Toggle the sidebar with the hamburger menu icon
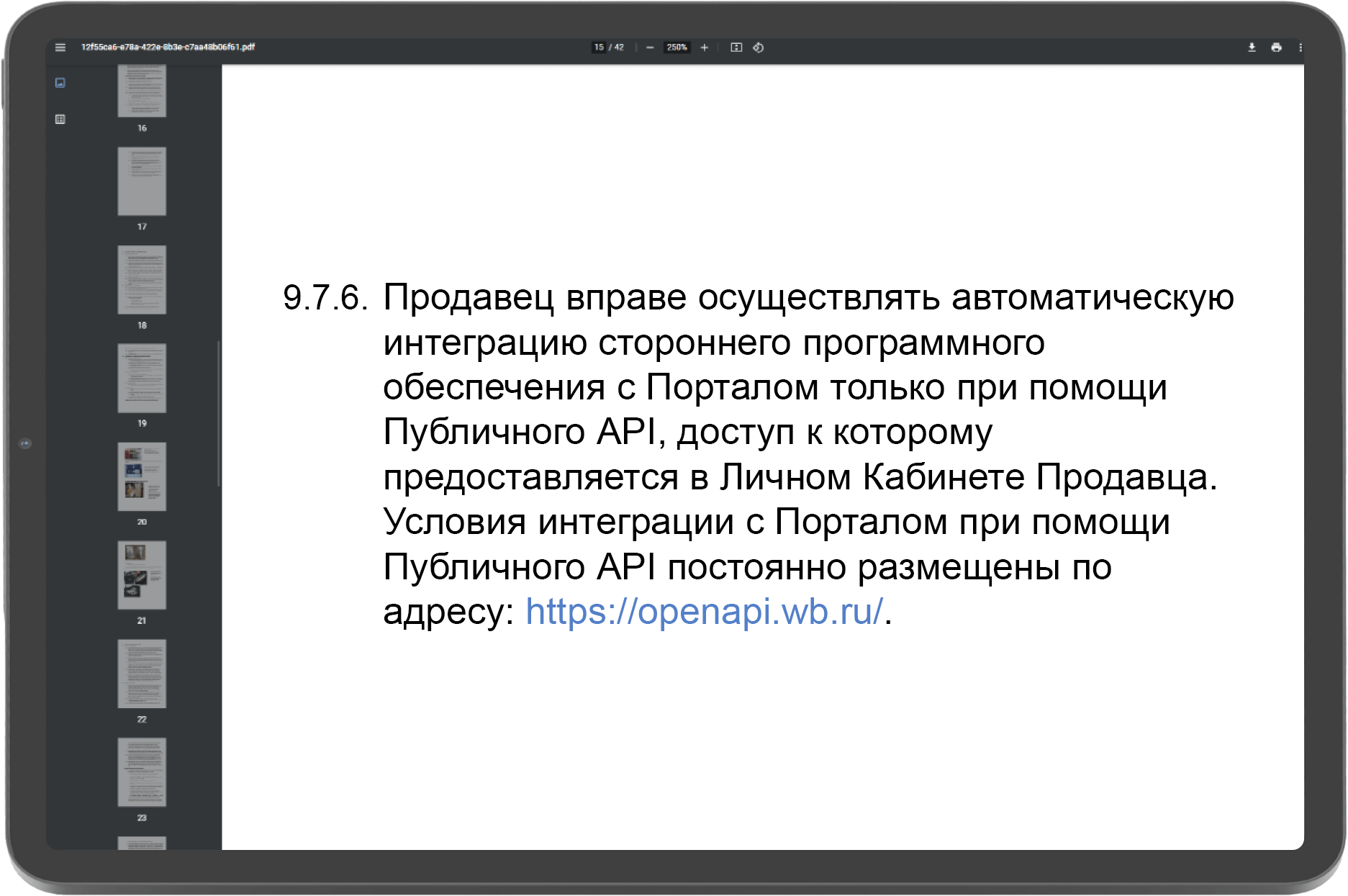1348x896 pixels. coord(60,47)
